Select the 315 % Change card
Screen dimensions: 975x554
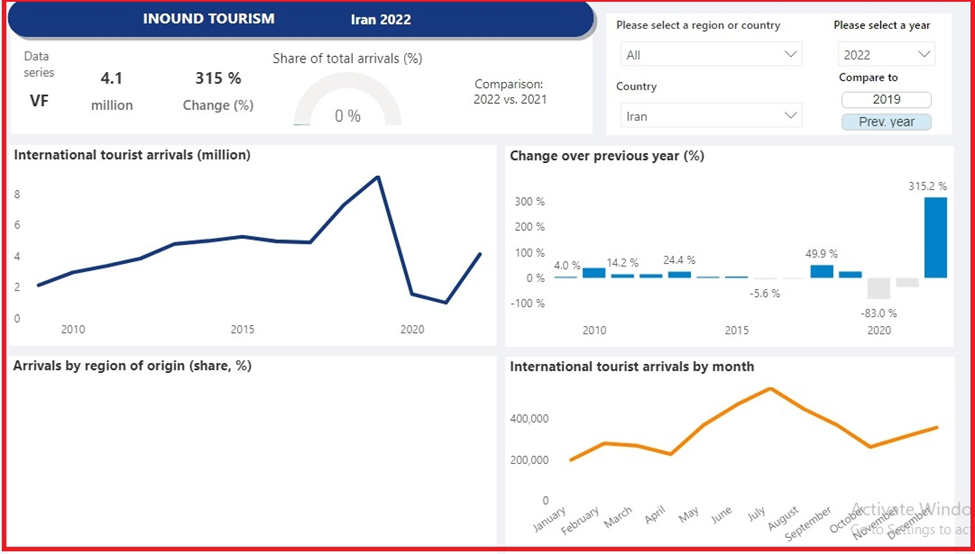pos(217,89)
